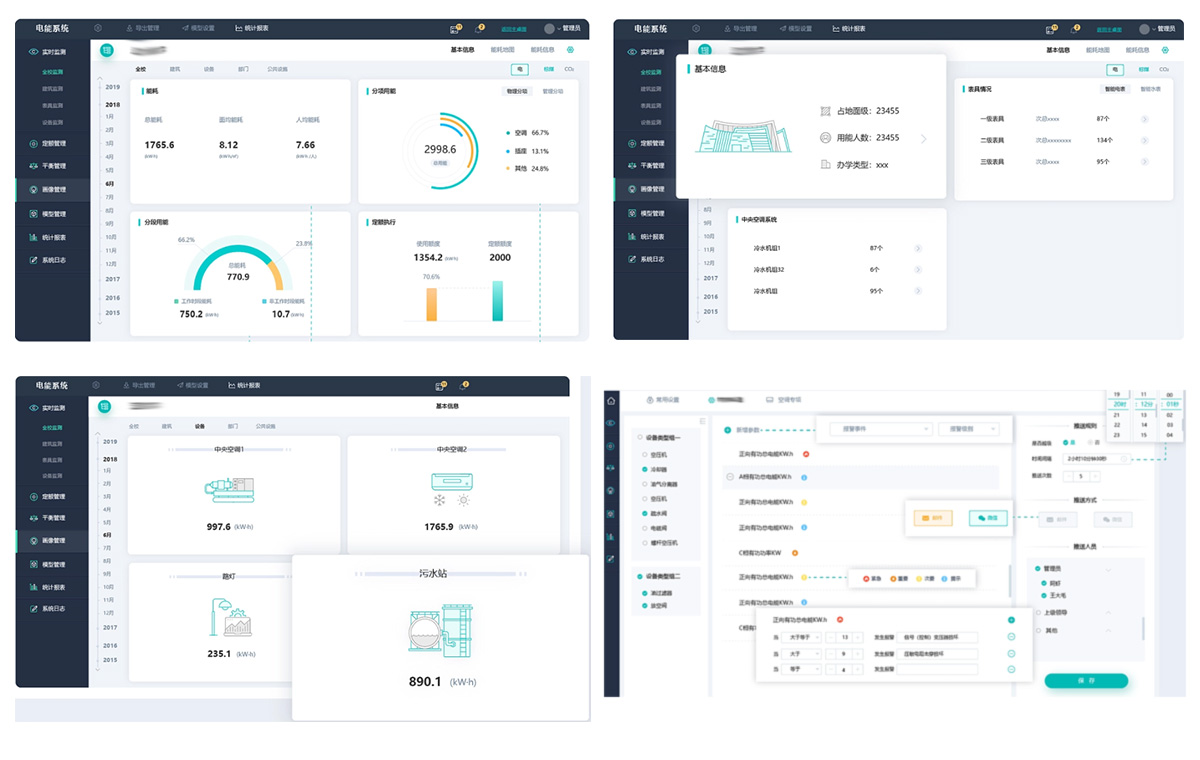The height and width of the screenshot is (760, 1200).
Task: Toggle the 王大毛 recipient checkbox
Action: [x=1045, y=595]
